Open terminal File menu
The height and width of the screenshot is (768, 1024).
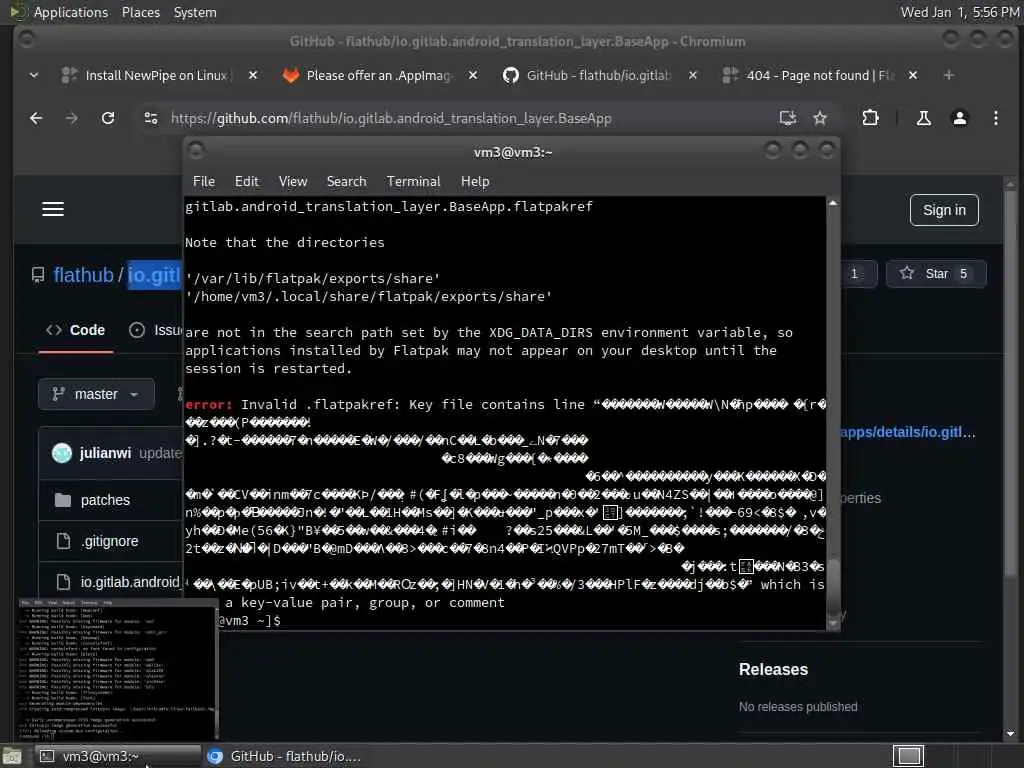[204, 182]
